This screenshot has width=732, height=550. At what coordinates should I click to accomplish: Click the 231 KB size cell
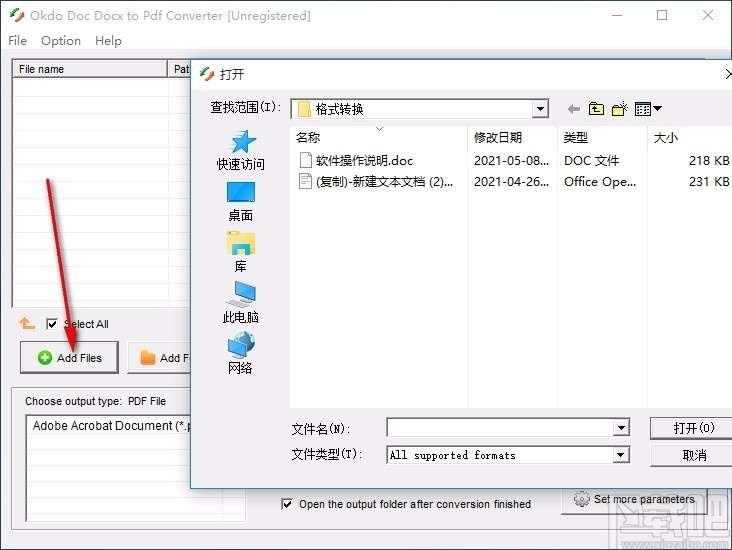[709, 182]
